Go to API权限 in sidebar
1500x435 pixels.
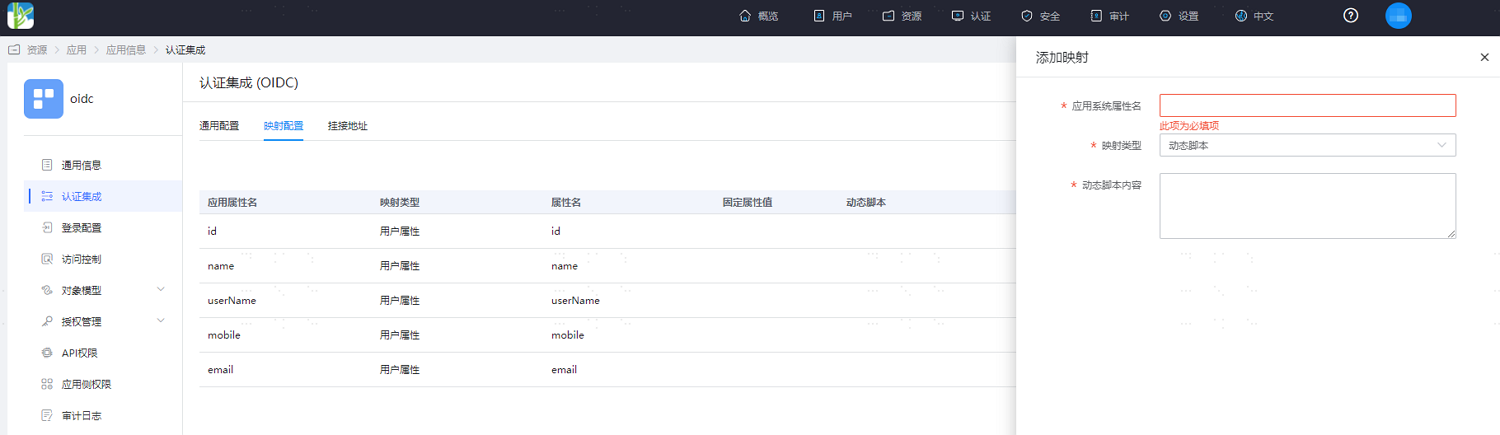tap(80, 353)
